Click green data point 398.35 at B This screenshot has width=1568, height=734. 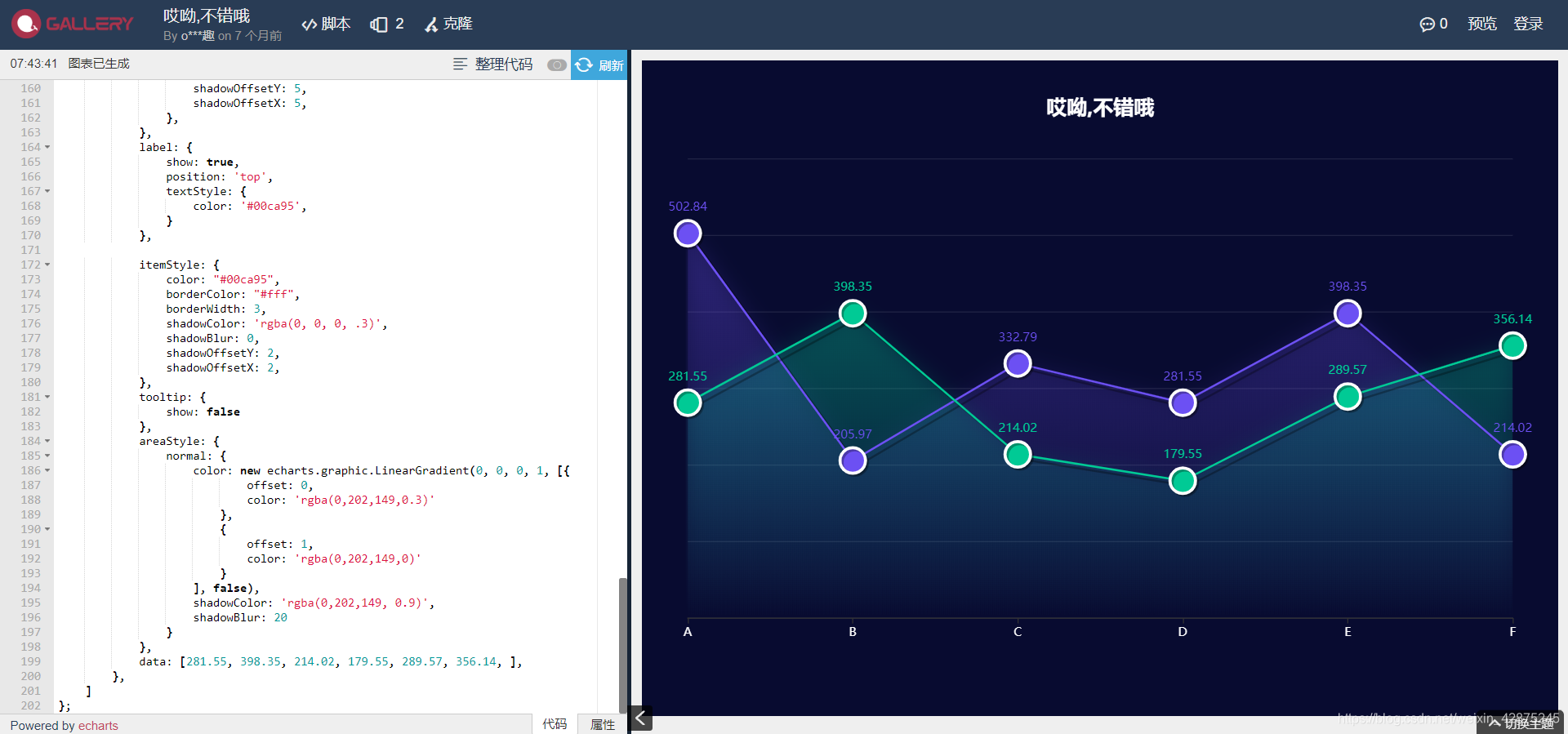click(853, 314)
